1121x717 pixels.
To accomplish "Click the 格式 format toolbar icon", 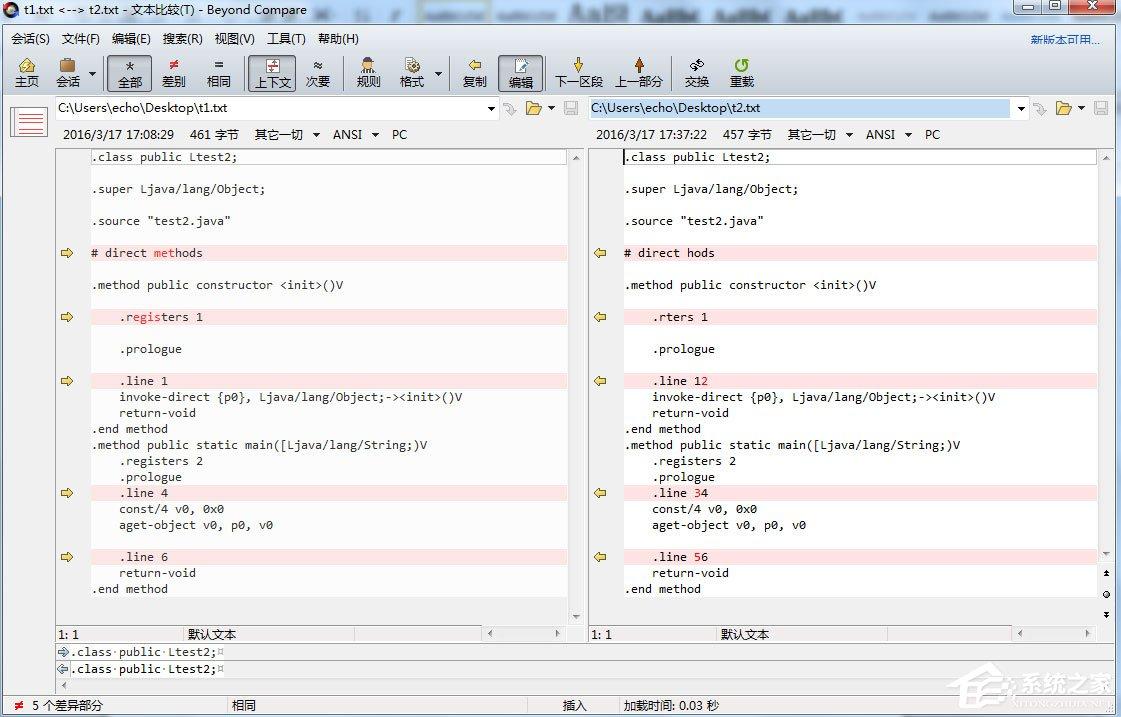I will point(412,73).
